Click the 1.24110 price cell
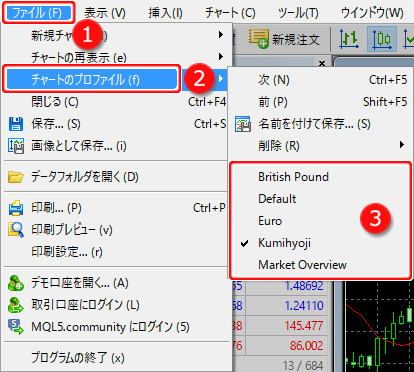This screenshot has width=414, height=372. 304,306
